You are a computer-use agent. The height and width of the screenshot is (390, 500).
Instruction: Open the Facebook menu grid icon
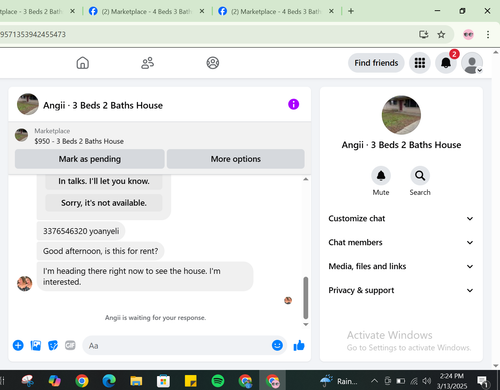(x=420, y=63)
